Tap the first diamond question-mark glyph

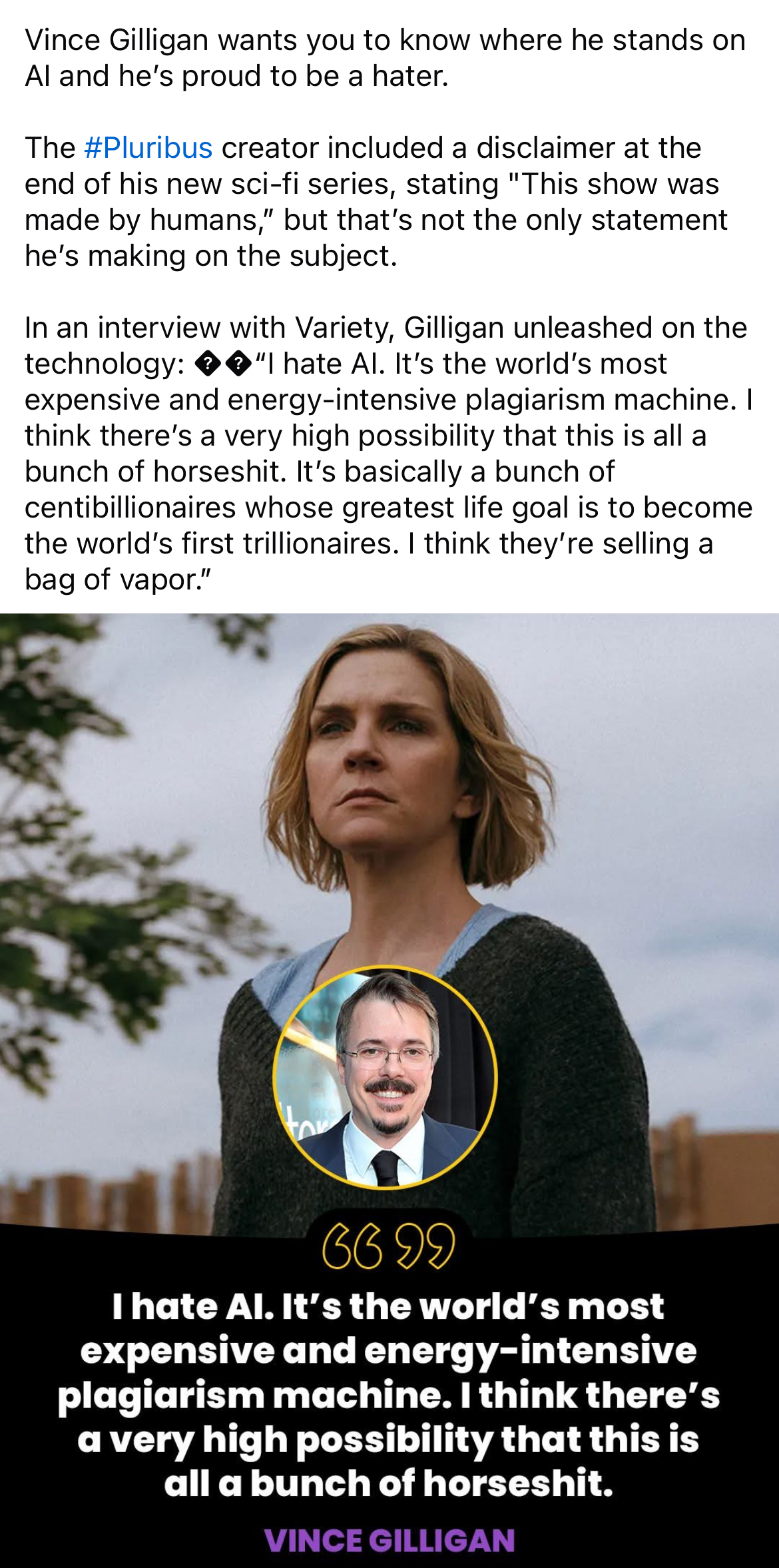point(208,364)
